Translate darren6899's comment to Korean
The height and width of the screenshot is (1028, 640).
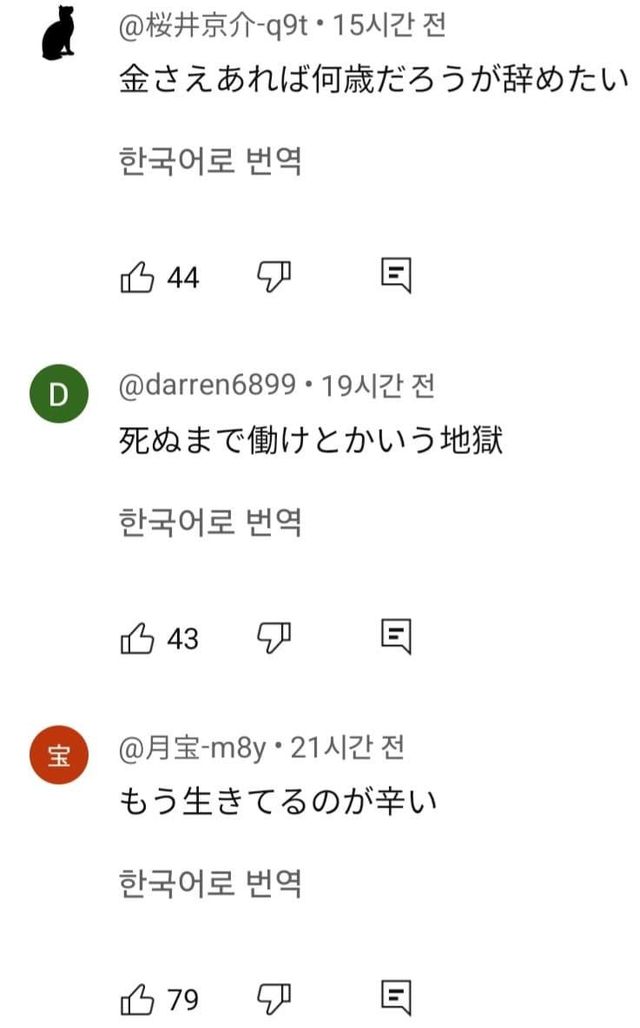click(210, 521)
